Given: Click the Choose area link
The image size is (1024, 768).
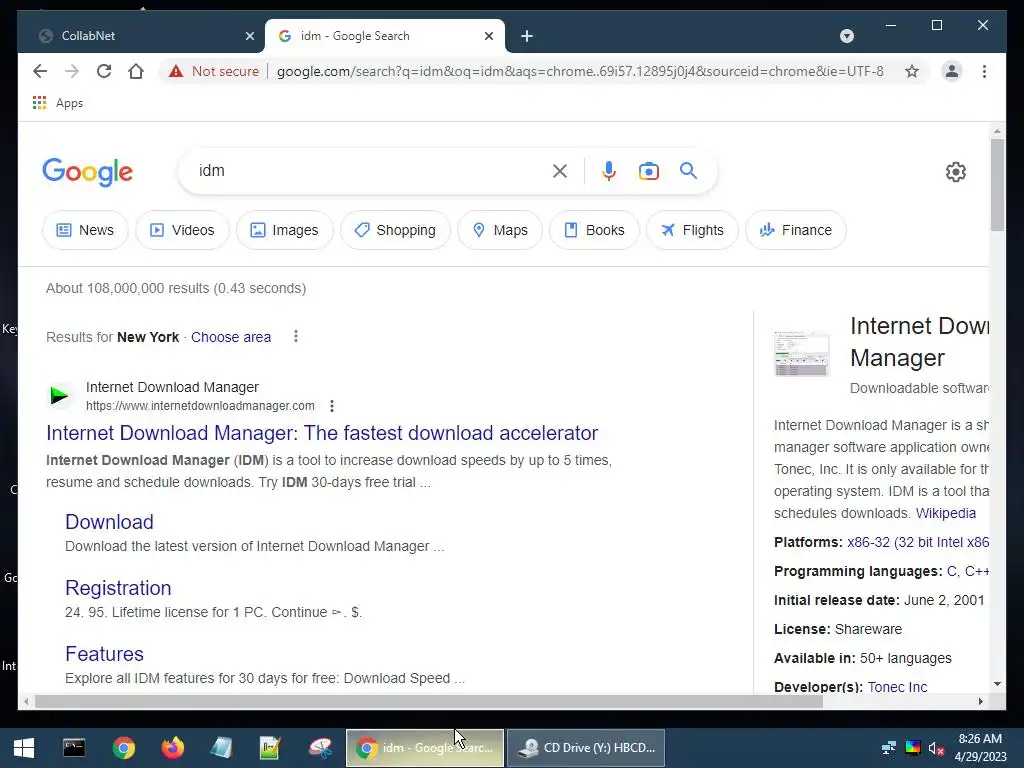Looking at the screenshot, I should click(231, 337).
